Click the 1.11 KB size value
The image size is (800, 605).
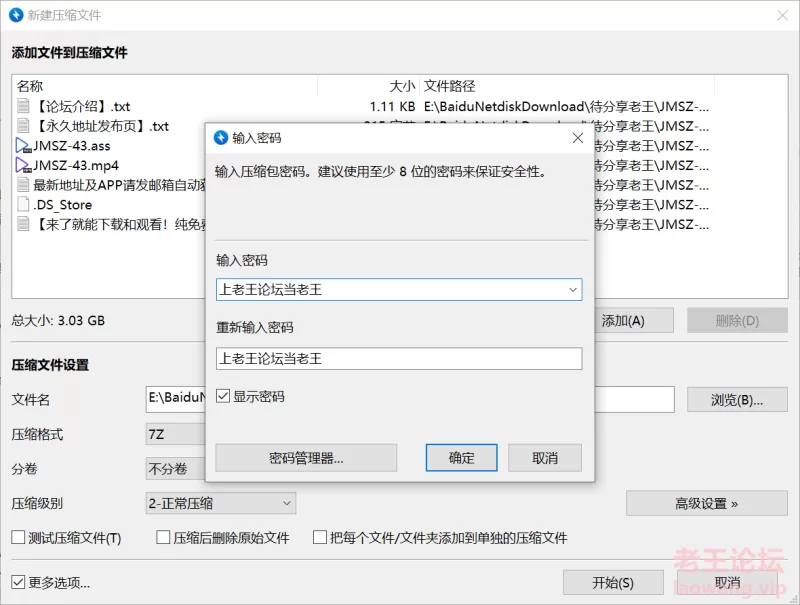(x=392, y=106)
